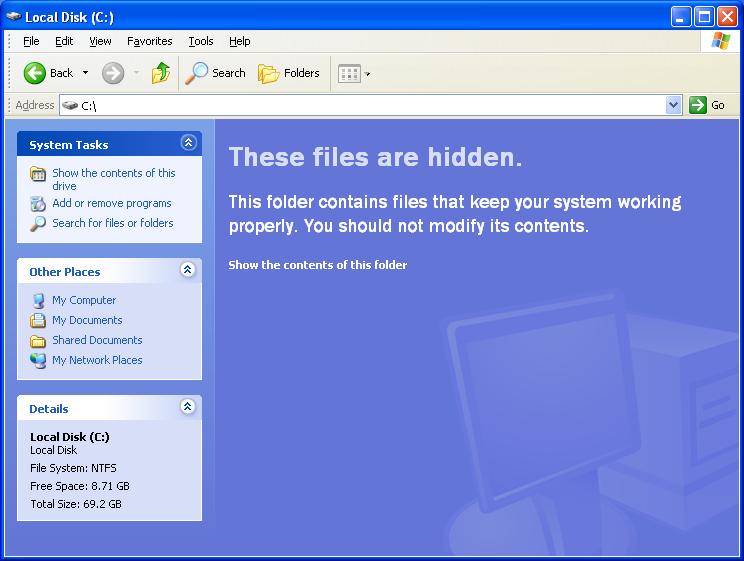Expand the Address bar dropdown list

pos(673,105)
